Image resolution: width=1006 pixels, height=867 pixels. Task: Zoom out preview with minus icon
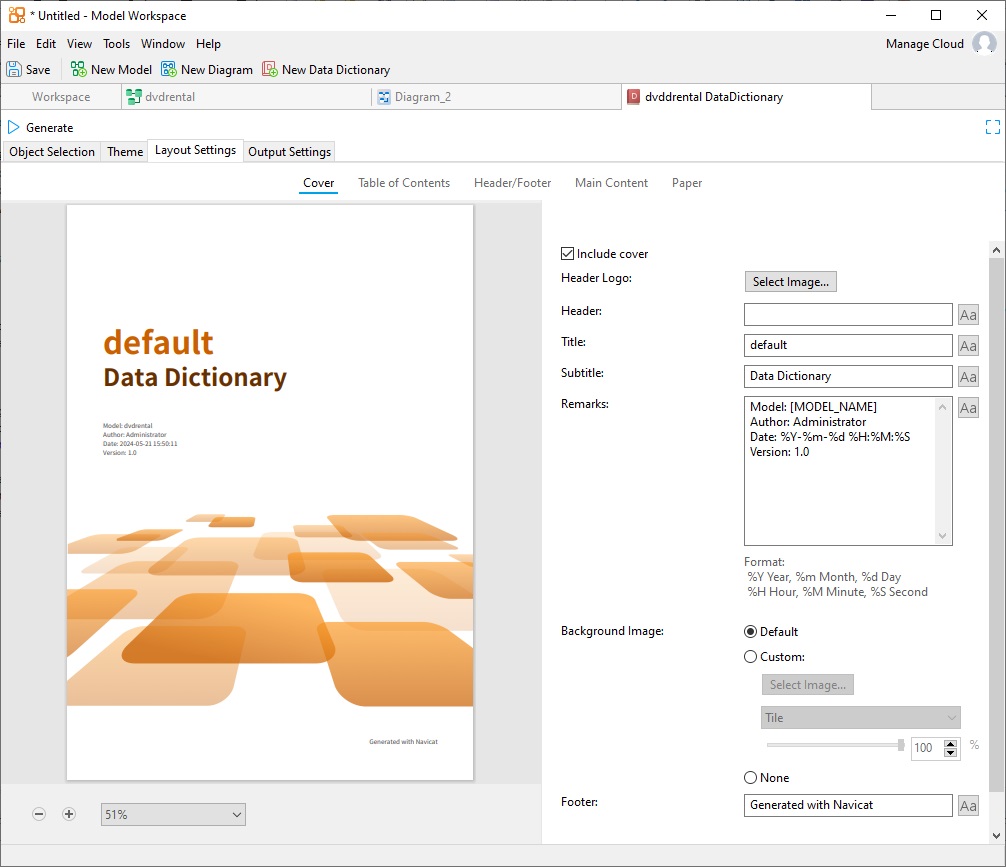39,814
